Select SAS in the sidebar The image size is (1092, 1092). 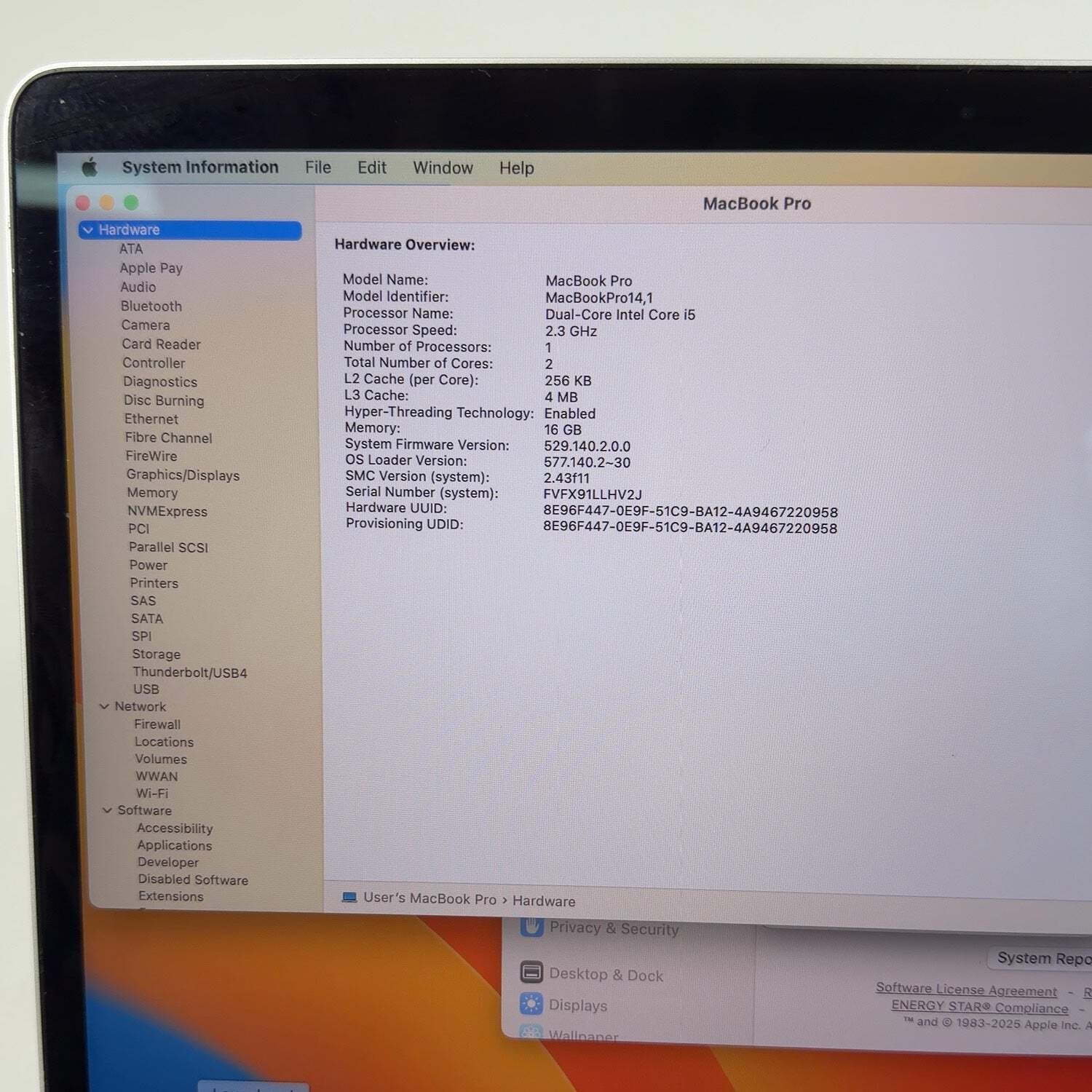coord(143,601)
